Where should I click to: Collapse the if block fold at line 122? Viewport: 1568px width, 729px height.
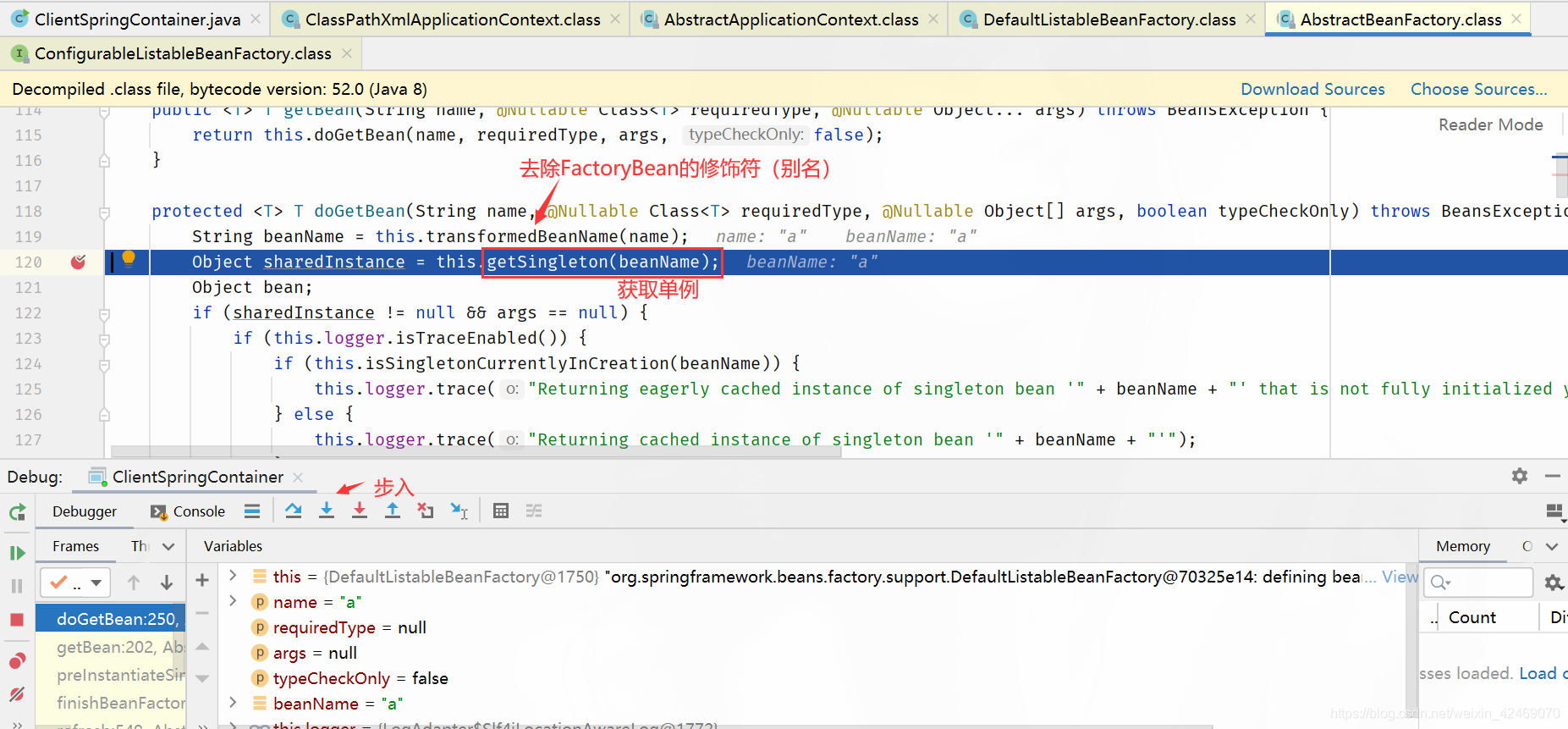click(x=104, y=314)
